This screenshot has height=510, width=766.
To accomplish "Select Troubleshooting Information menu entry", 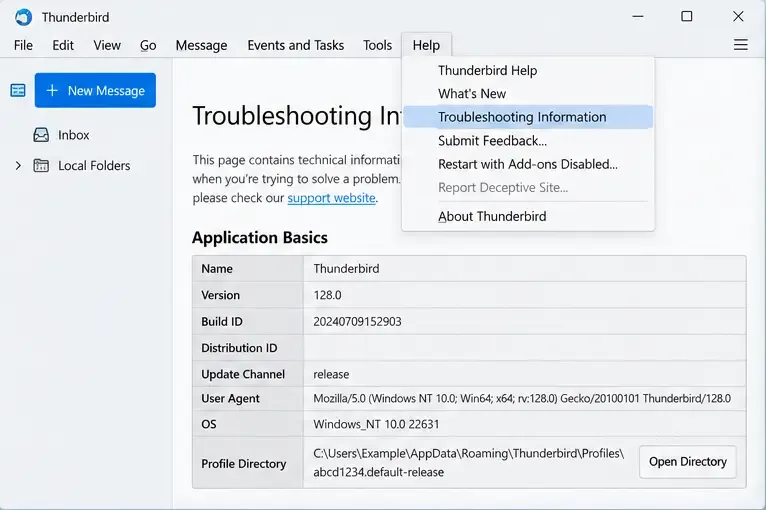I will (528, 117).
